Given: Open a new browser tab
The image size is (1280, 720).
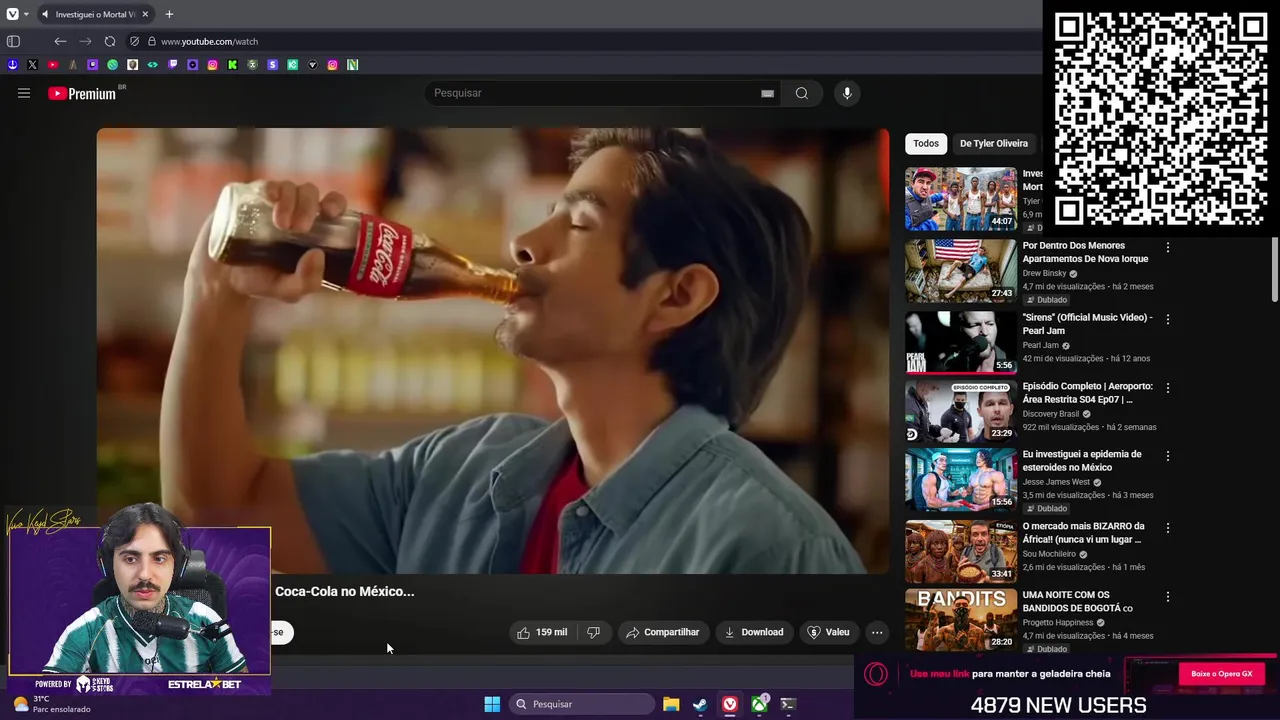Looking at the screenshot, I should tap(169, 14).
